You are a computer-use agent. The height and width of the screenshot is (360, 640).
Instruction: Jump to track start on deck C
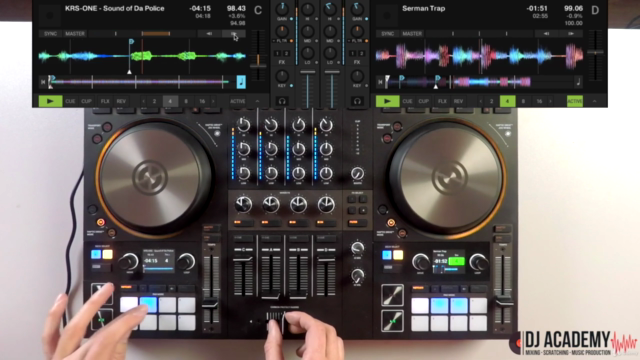click(43, 82)
